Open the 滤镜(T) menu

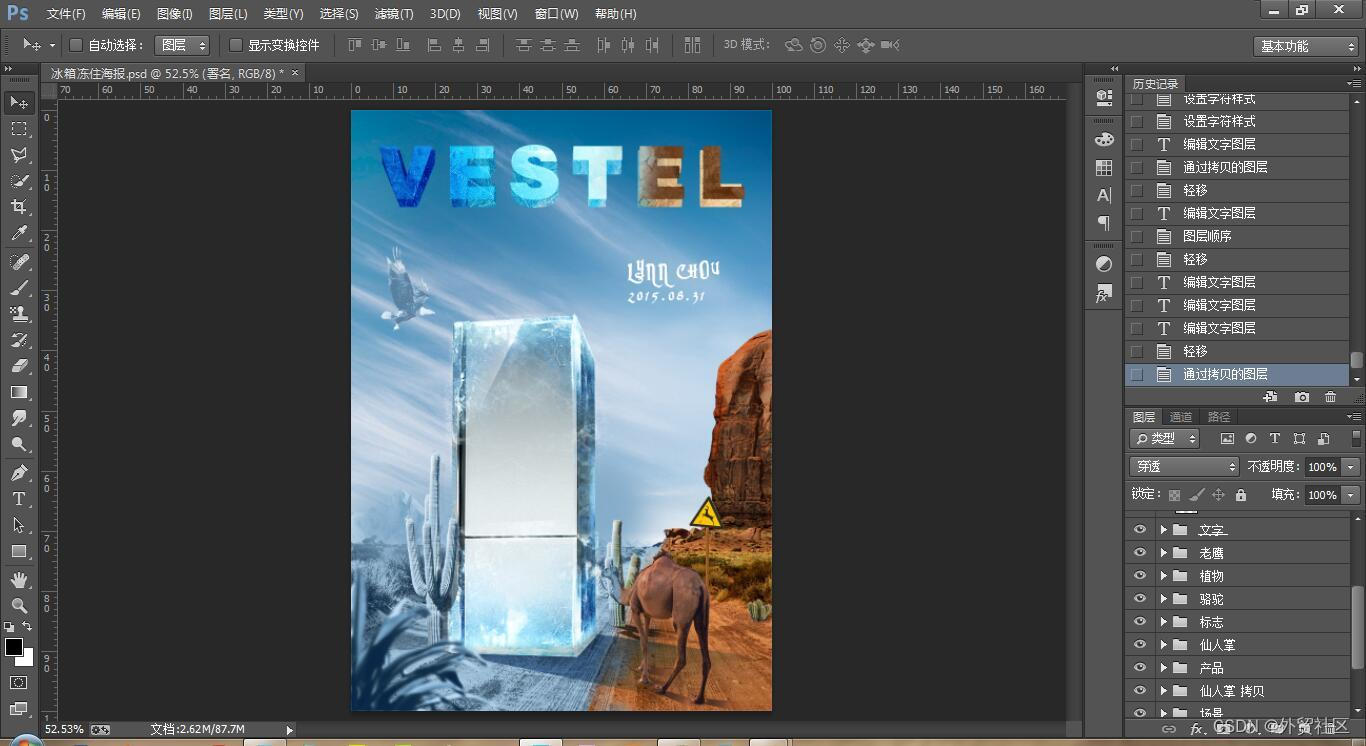393,14
